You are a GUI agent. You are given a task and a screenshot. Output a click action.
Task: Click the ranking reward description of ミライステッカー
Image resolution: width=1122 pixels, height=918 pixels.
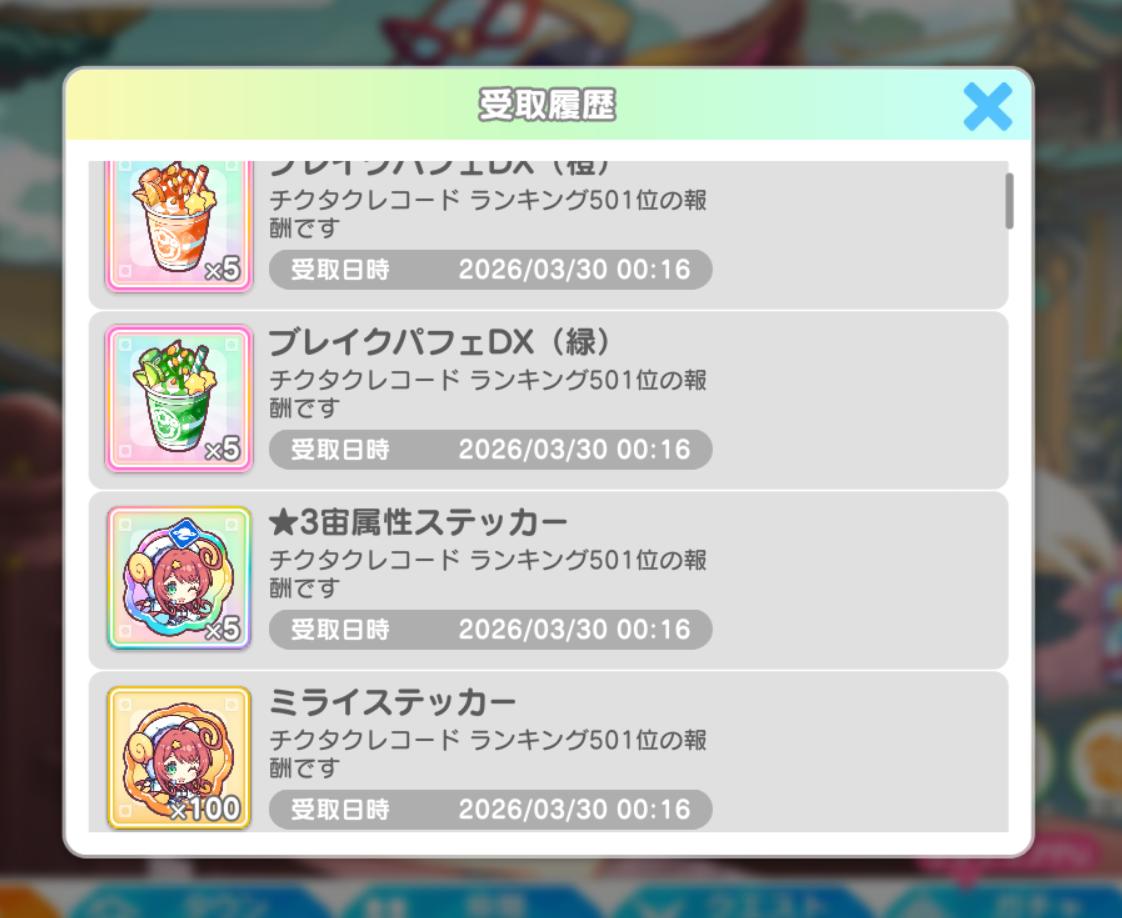pyautogui.click(x=488, y=753)
